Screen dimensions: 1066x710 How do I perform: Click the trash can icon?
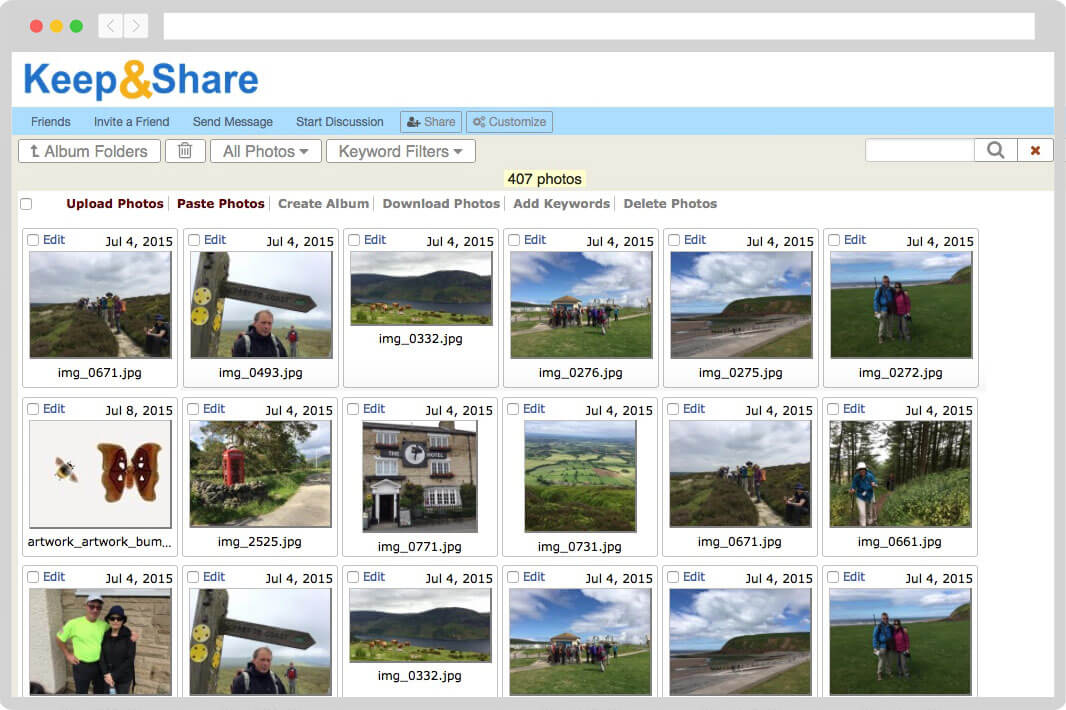(185, 150)
